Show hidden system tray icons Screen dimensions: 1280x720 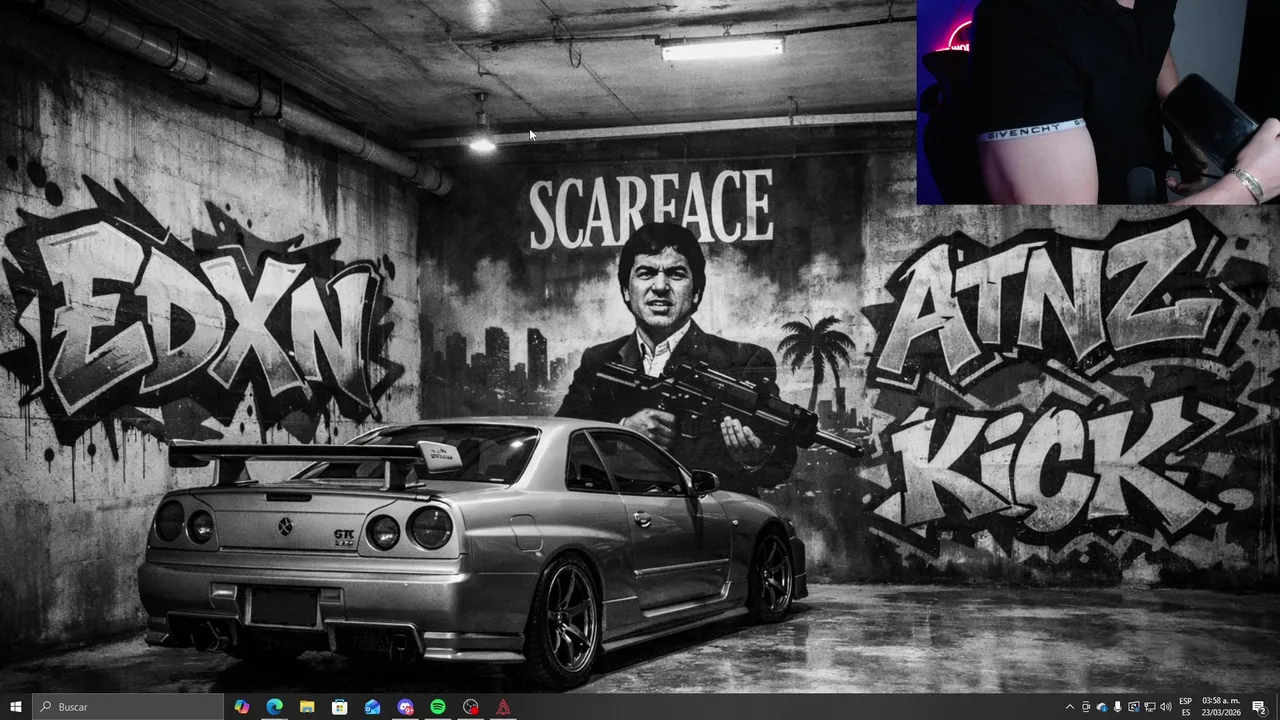1070,707
